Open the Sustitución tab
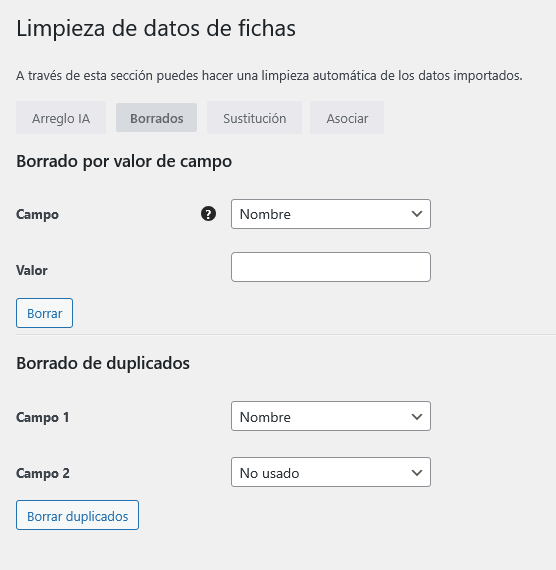The width and height of the screenshot is (556, 570). tap(255, 118)
